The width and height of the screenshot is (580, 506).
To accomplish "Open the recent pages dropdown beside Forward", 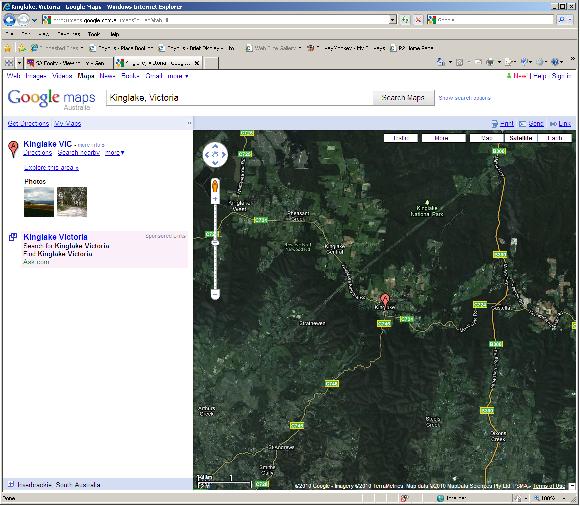I will pos(34,20).
